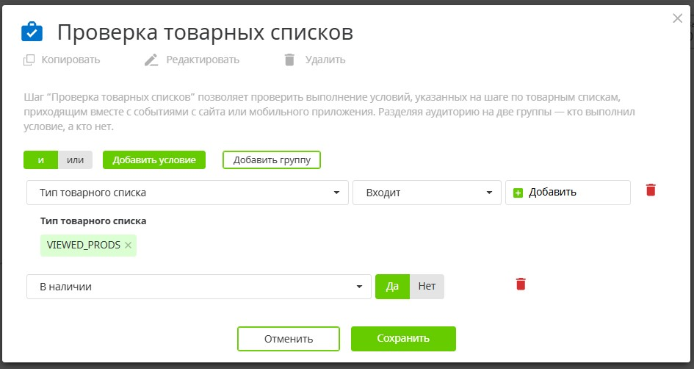The height and width of the screenshot is (369, 694).
Task: Open the В наличии dropdown
Action: pyautogui.click(x=199, y=286)
